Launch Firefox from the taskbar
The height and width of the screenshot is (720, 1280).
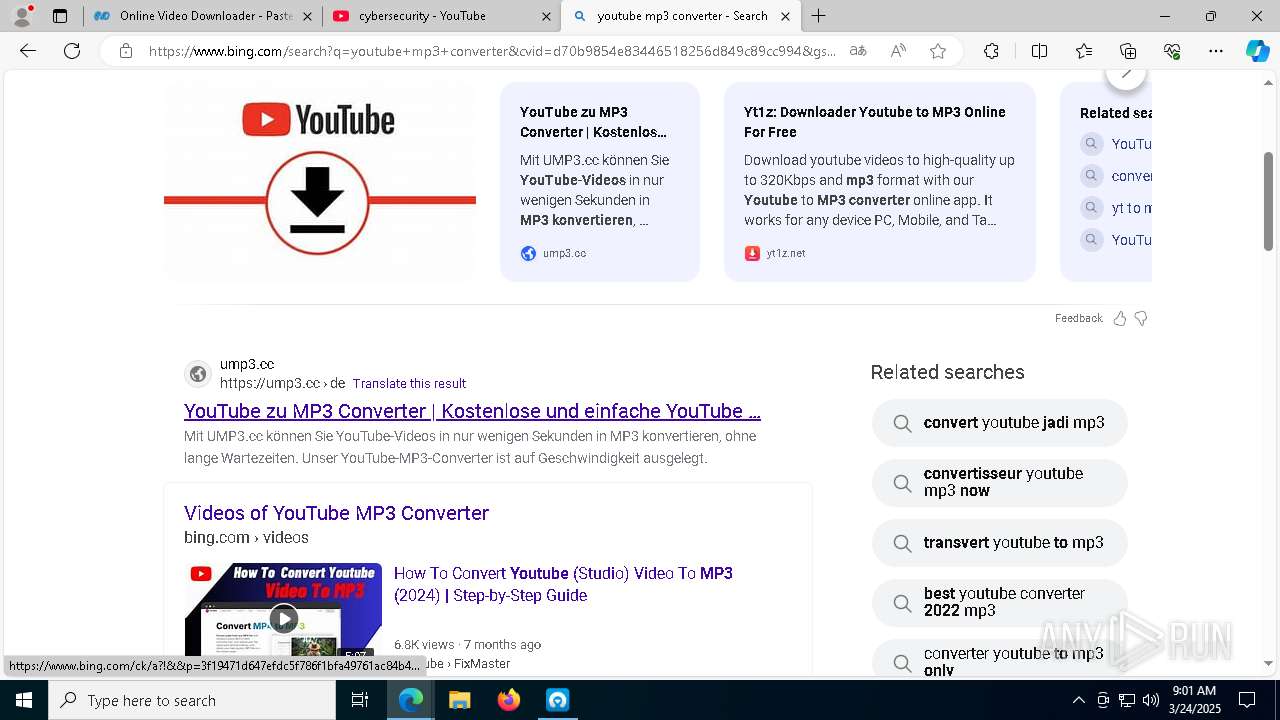[x=509, y=700]
